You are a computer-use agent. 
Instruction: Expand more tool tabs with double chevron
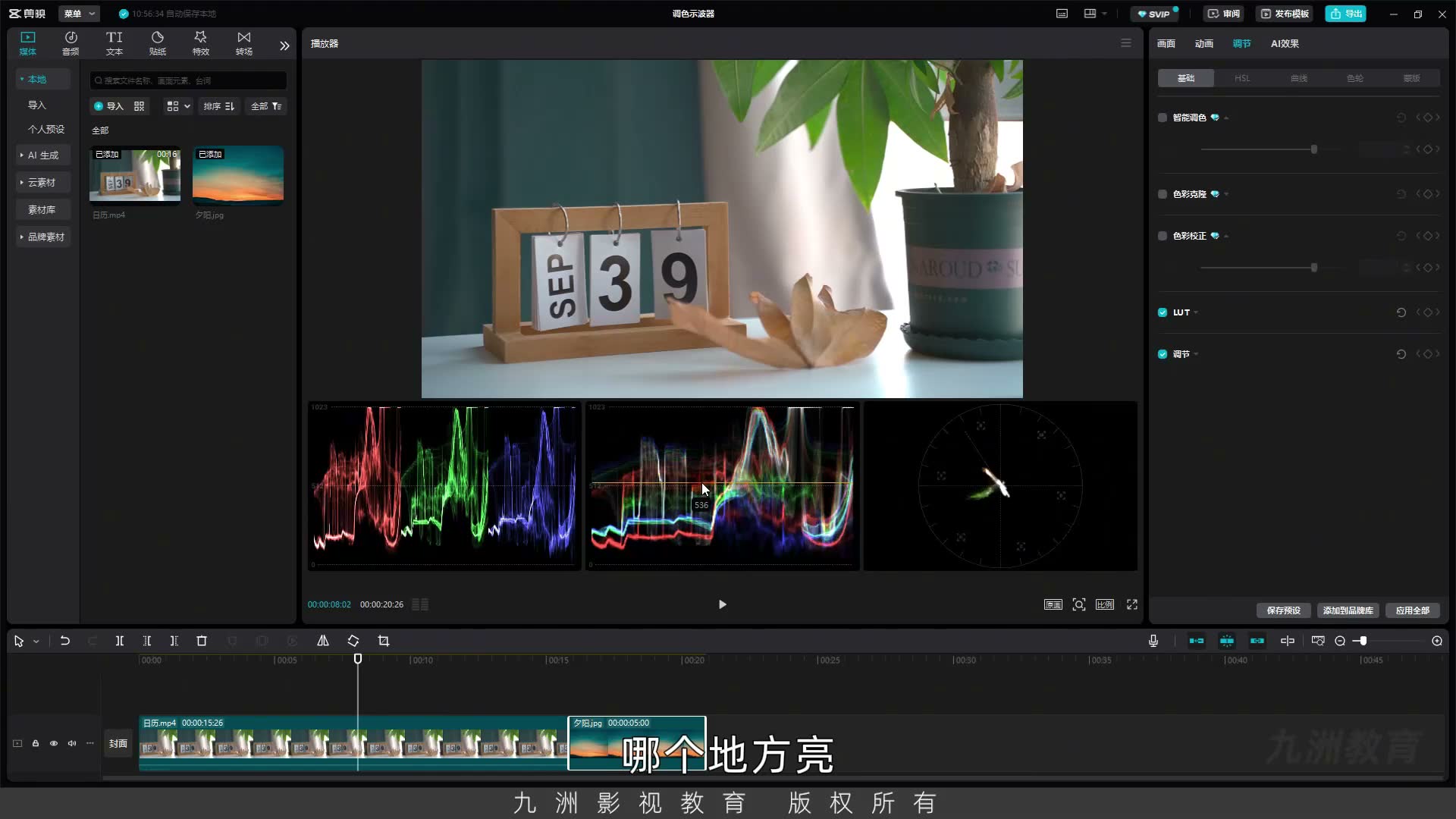284,45
